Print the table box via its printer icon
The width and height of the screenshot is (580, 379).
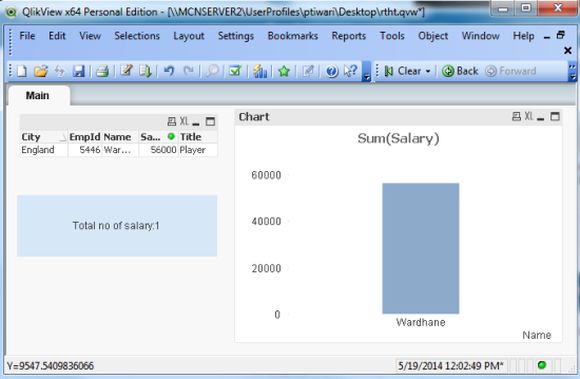[x=172, y=121]
